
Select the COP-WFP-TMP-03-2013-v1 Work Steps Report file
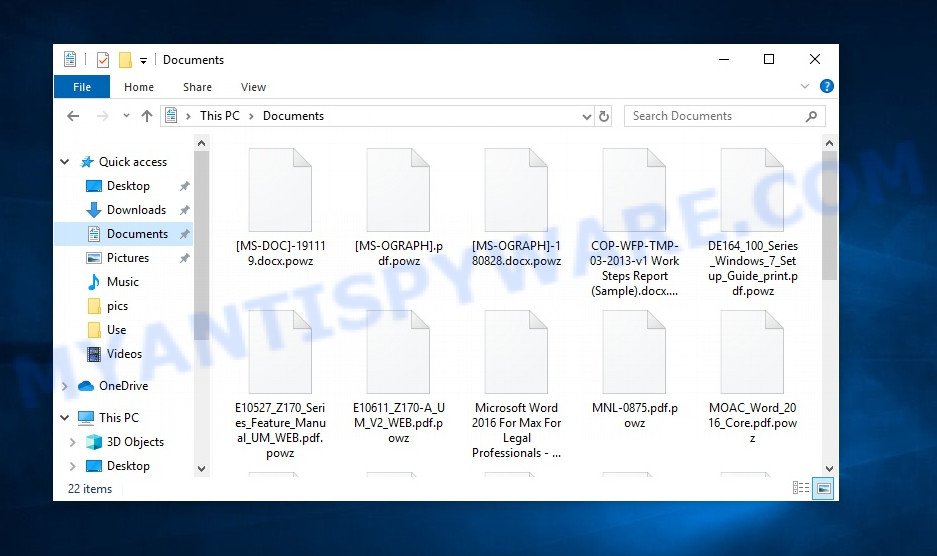tap(635, 222)
